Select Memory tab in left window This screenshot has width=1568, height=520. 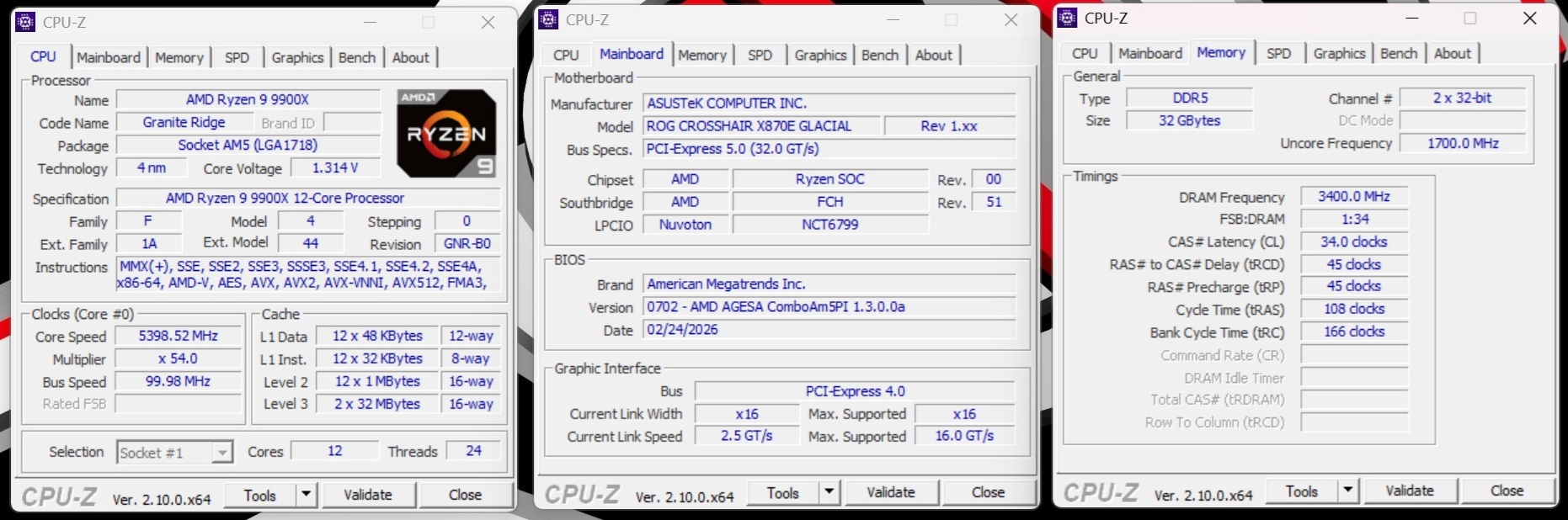pos(179,57)
